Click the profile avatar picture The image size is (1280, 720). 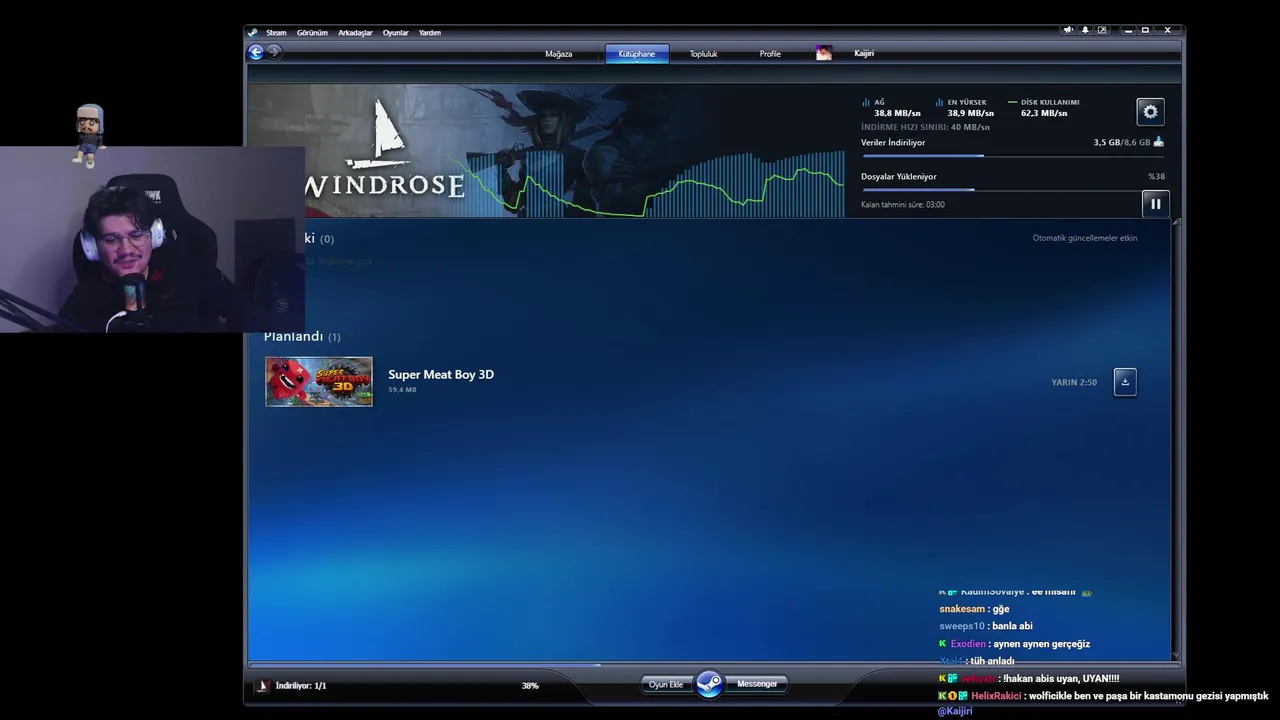pyautogui.click(x=824, y=53)
